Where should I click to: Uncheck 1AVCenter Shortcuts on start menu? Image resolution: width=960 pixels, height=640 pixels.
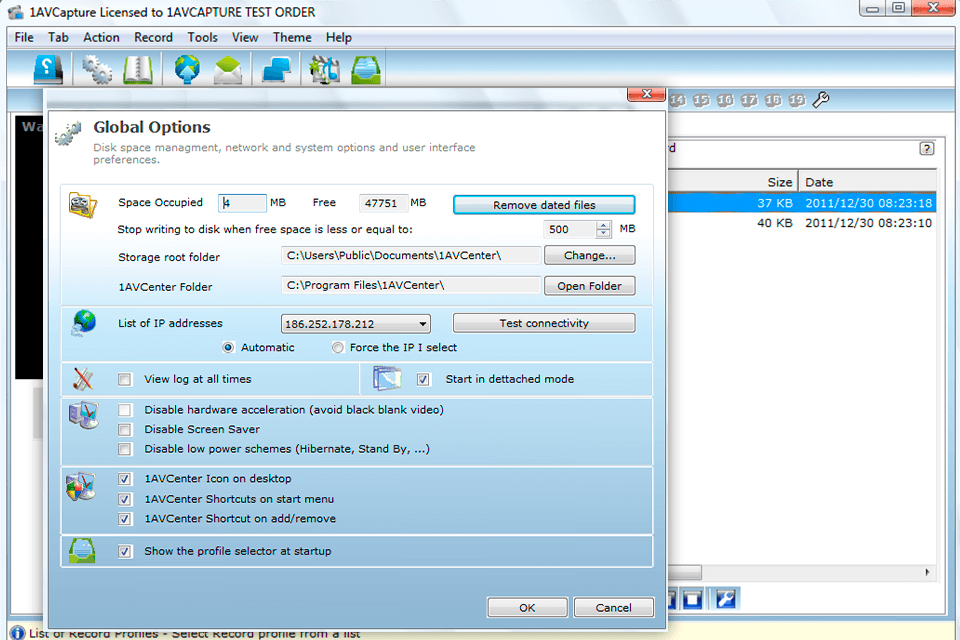[125, 499]
